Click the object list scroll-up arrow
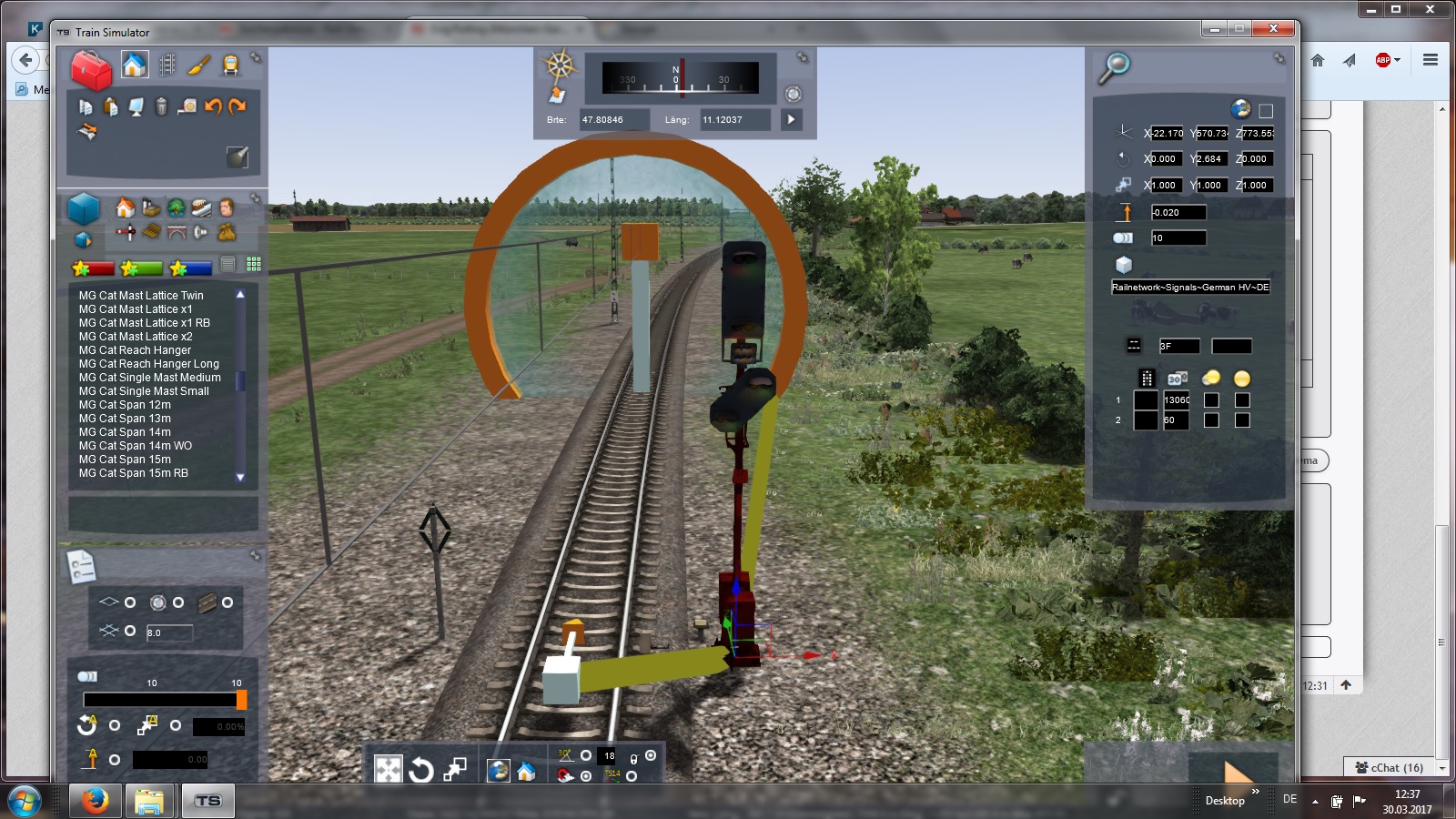This screenshot has height=819, width=1456. pyautogui.click(x=240, y=295)
